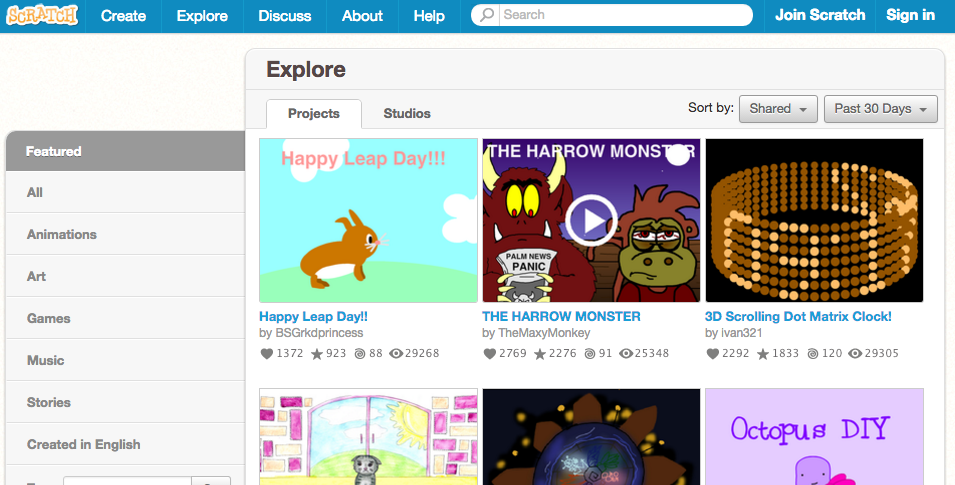Open 3D dot matrix clock thumbnail
Viewport: 955px width, 485px height.
click(x=814, y=221)
